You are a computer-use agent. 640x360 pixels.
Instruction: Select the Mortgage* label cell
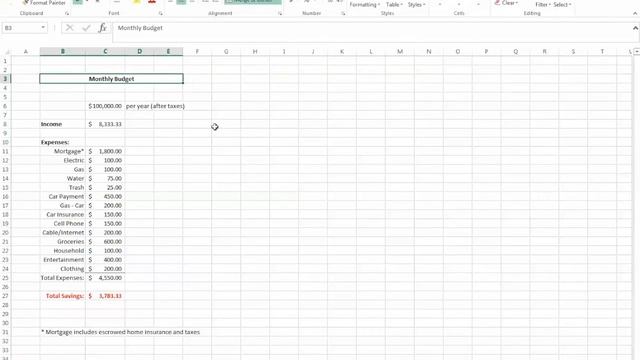62,151
